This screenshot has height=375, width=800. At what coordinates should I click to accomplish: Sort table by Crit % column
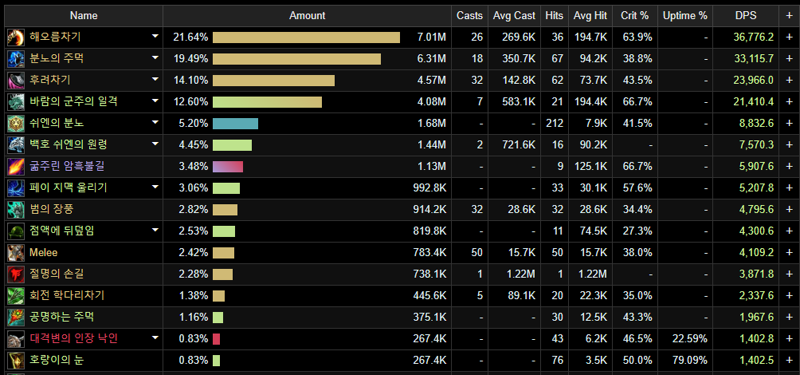[x=635, y=16]
